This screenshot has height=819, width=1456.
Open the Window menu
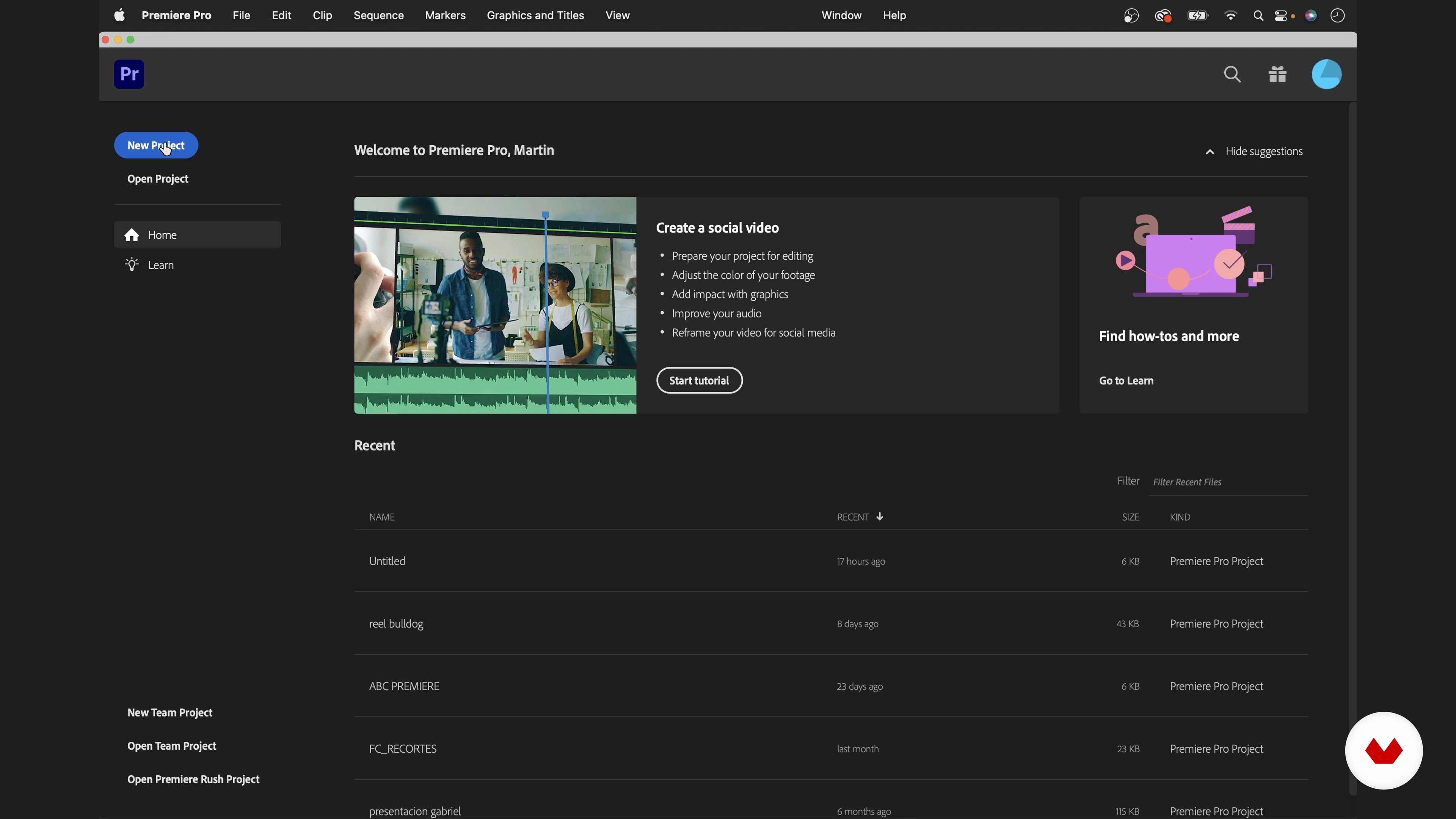[x=842, y=15]
